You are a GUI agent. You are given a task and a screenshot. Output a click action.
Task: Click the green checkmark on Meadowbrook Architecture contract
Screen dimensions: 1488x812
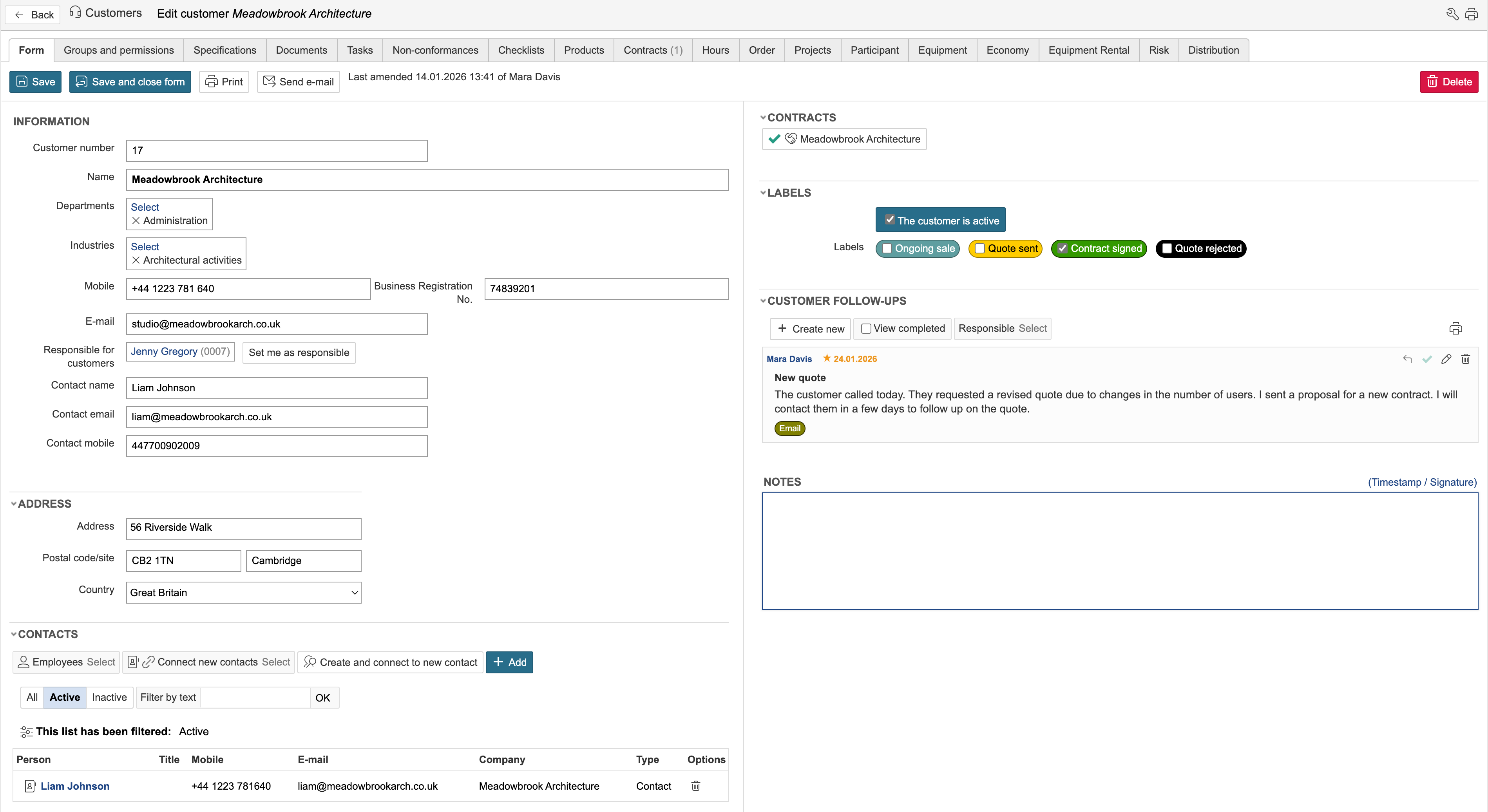click(x=774, y=139)
